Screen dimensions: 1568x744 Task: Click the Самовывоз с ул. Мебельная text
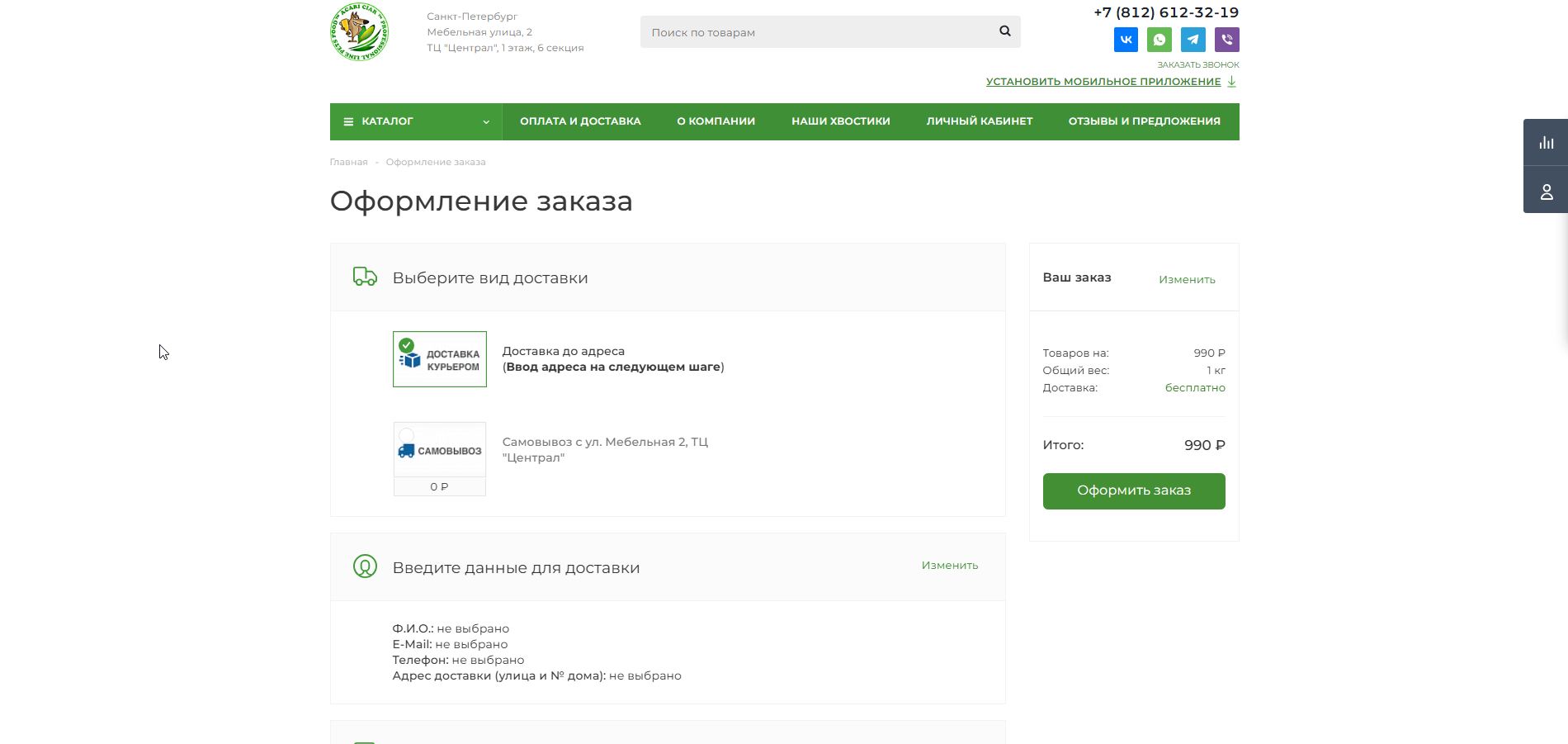click(605, 450)
